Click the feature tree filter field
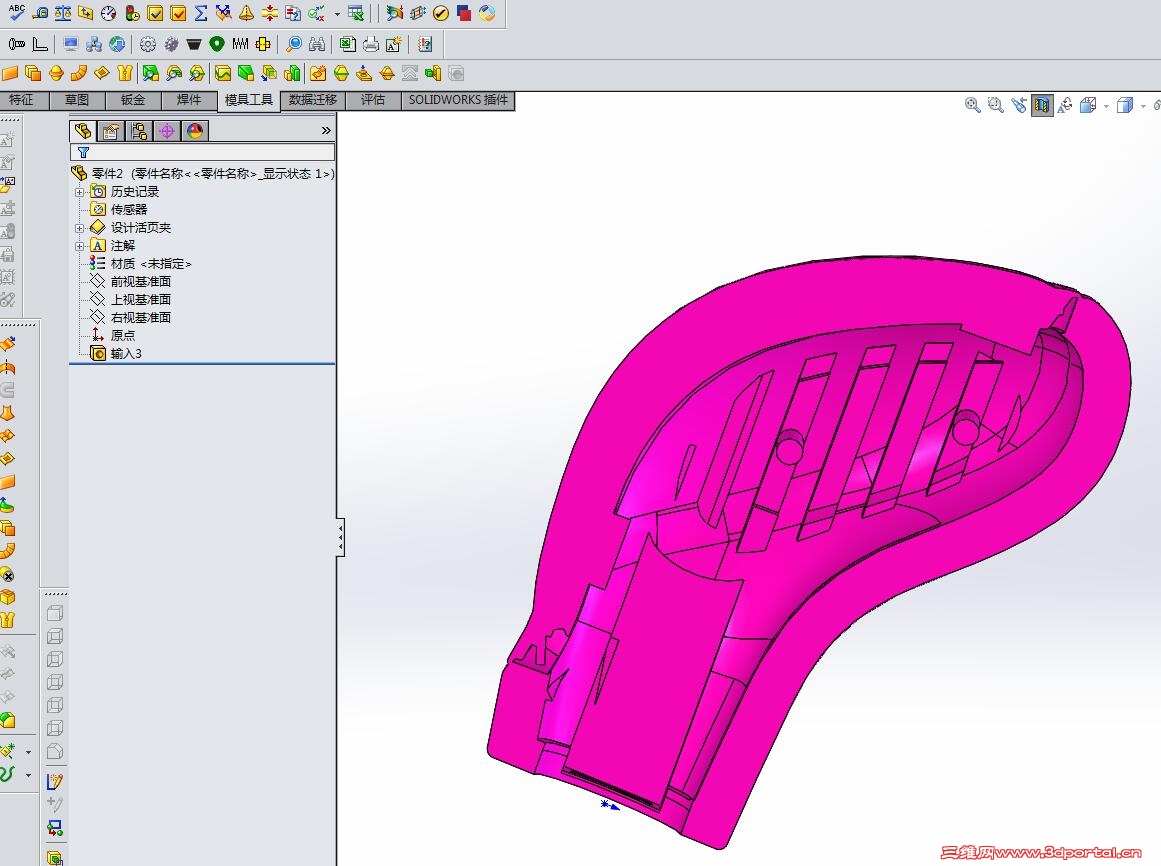This screenshot has width=1161, height=866. tap(202, 152)
